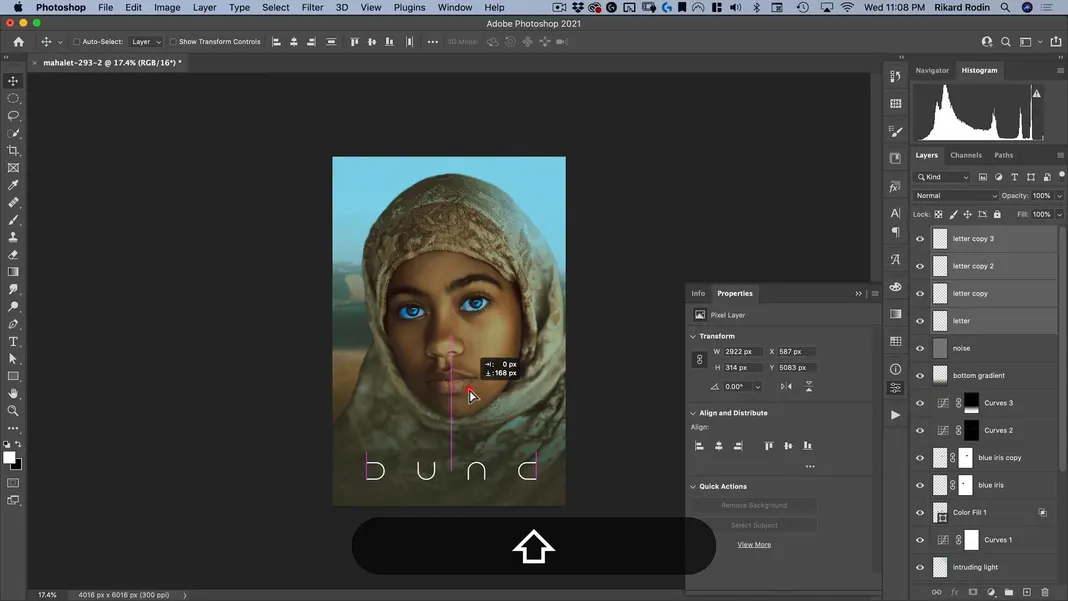Select the Pen tool
Screen dimensions: 1068x601
[13, 324]
